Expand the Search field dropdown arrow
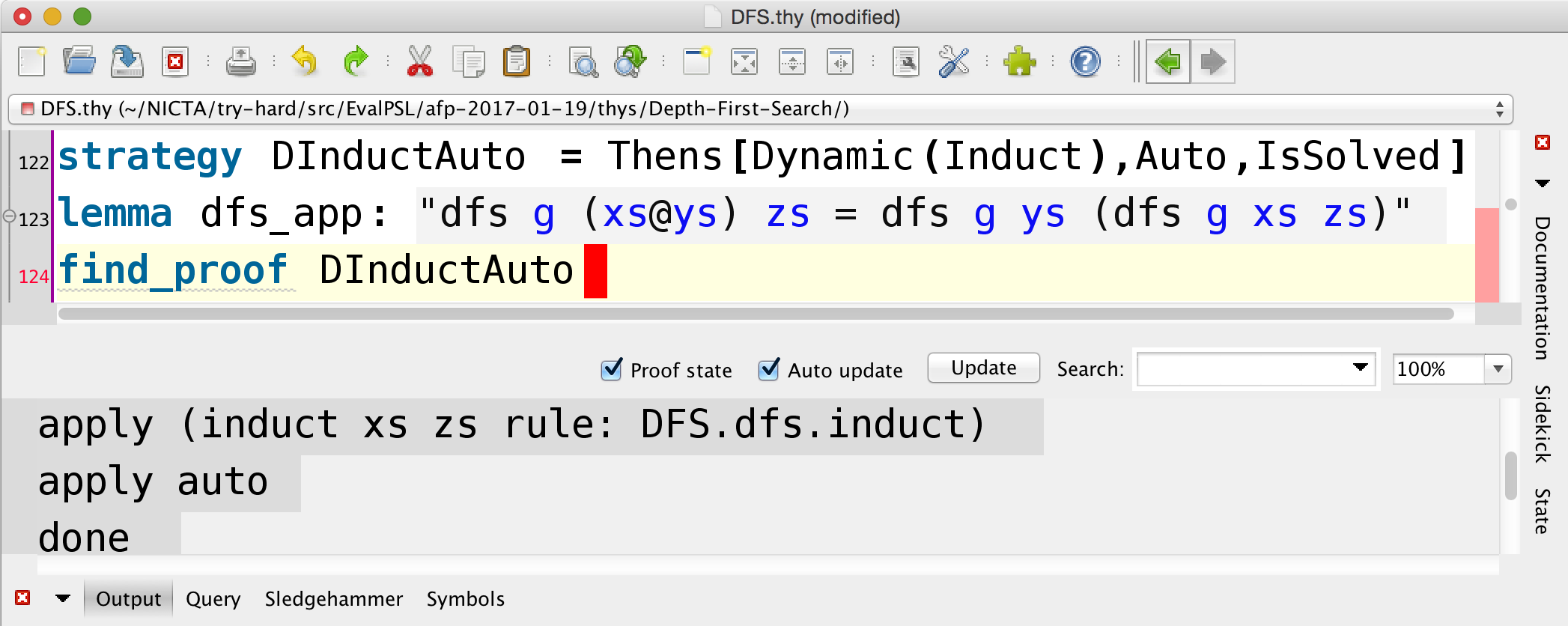The width and height of the screenshot is (1568, 626). pyautogui.click(x=1360, y=368)
